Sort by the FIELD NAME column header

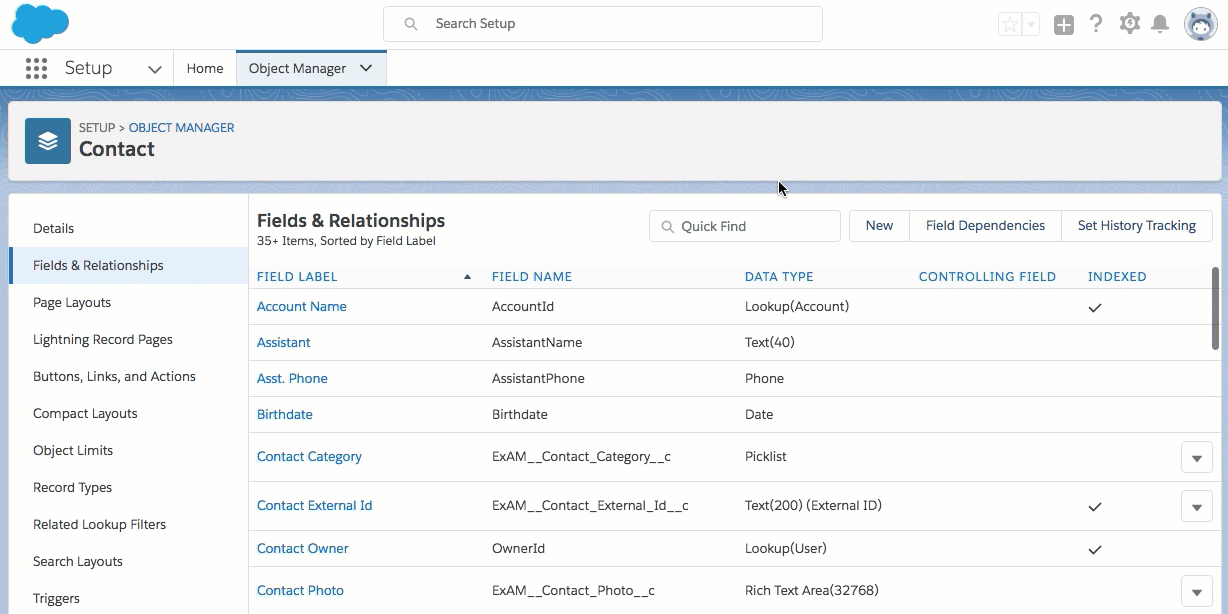coord(532,277)
